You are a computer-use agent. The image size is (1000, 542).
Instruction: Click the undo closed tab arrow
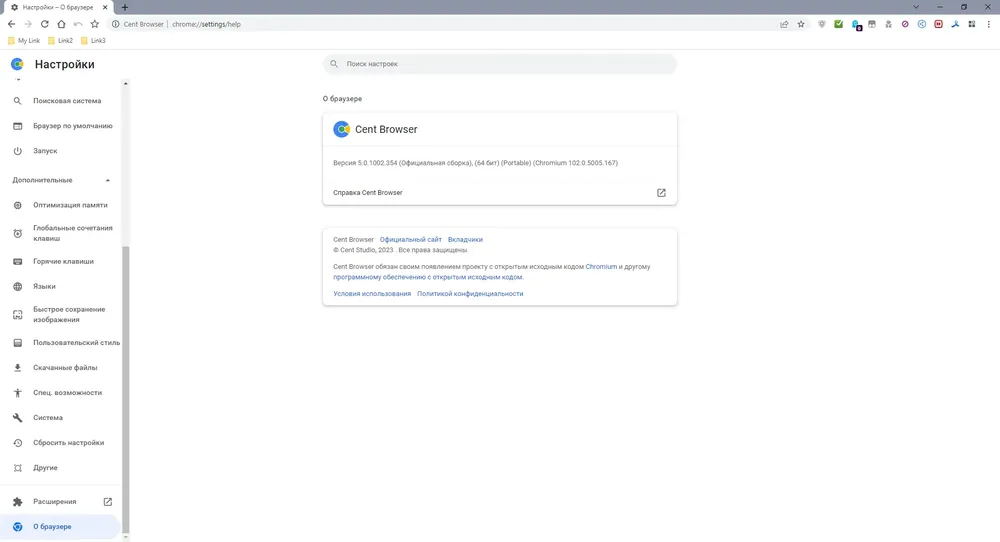(x=78, y=24)
